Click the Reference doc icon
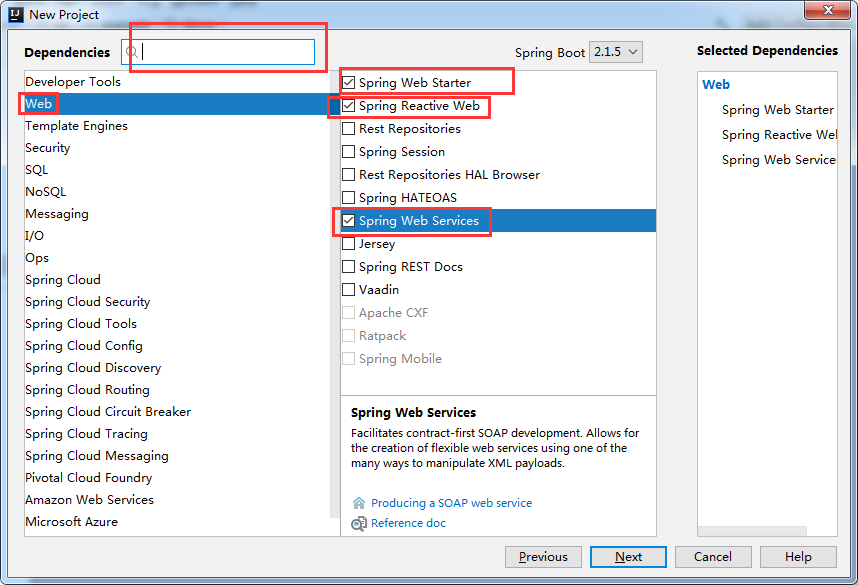 pos(358,524)
